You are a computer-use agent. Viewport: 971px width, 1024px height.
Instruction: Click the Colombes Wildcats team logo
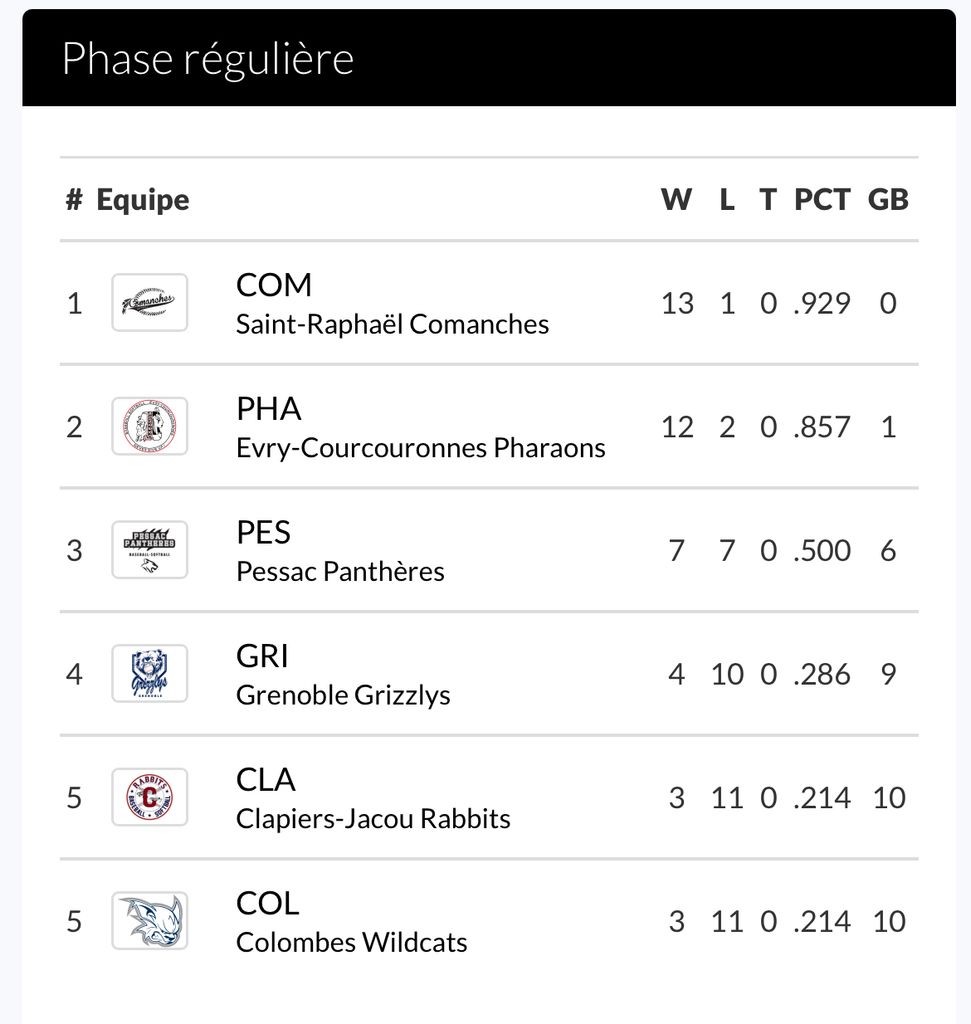click(149, 921)
